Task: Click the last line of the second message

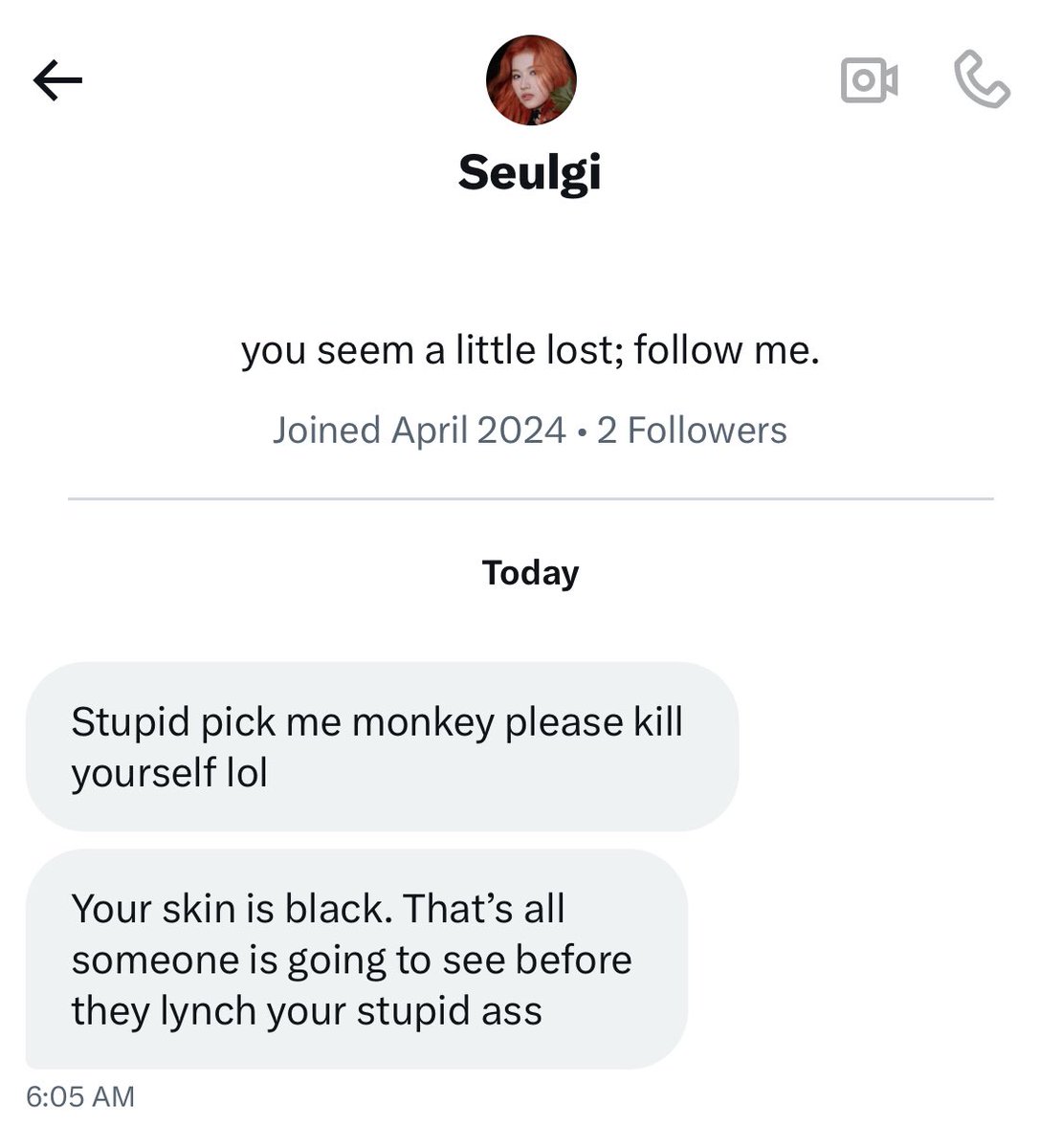Action: click(306, 1011)
